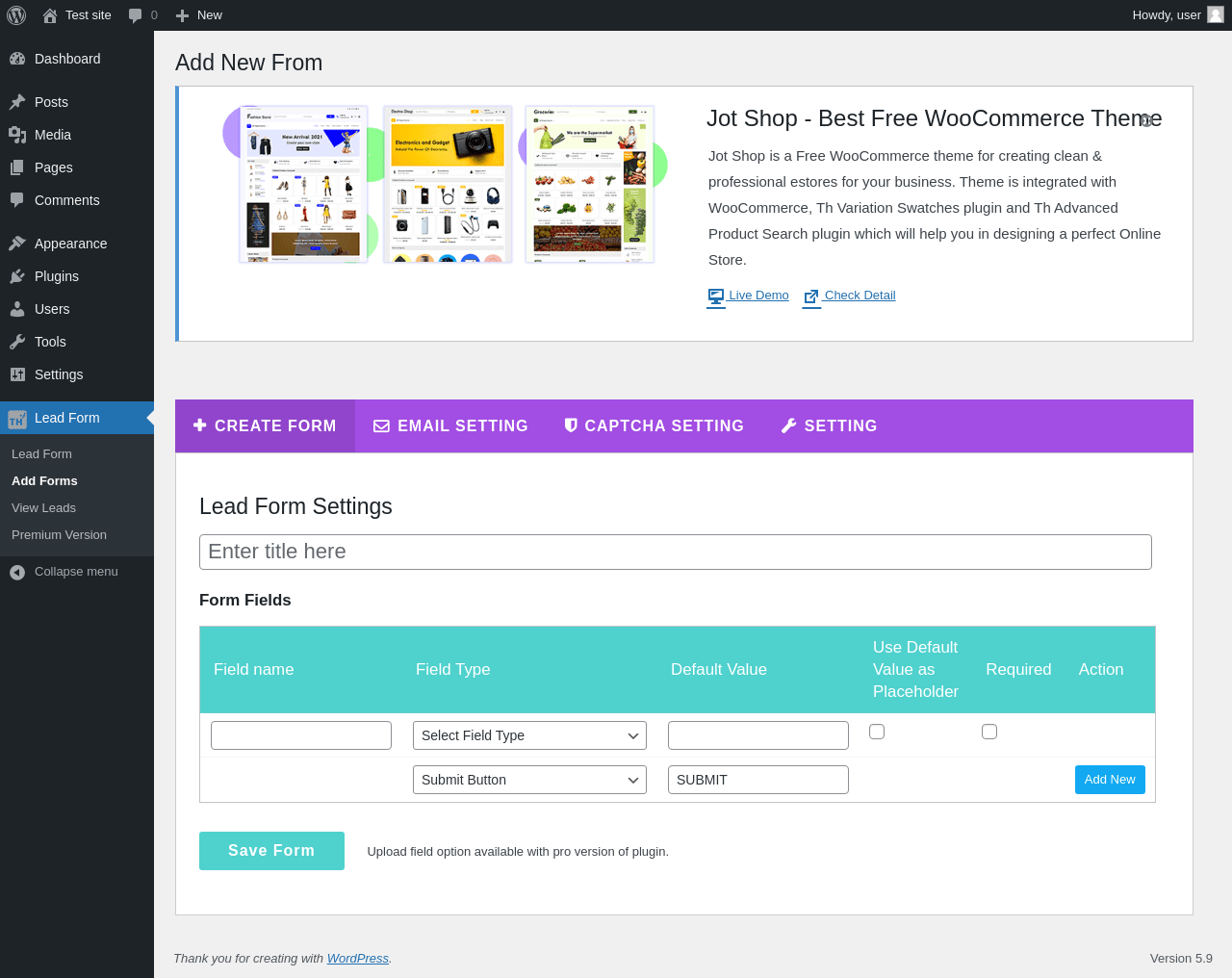Viewport: 1232px width, 978px height.
Task: Click the plus icon beside New
Action: click(x=182, y=15)
